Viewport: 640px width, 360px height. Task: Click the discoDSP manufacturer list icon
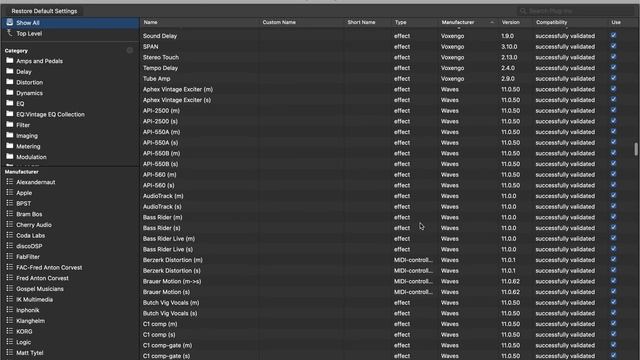(10, 246)
